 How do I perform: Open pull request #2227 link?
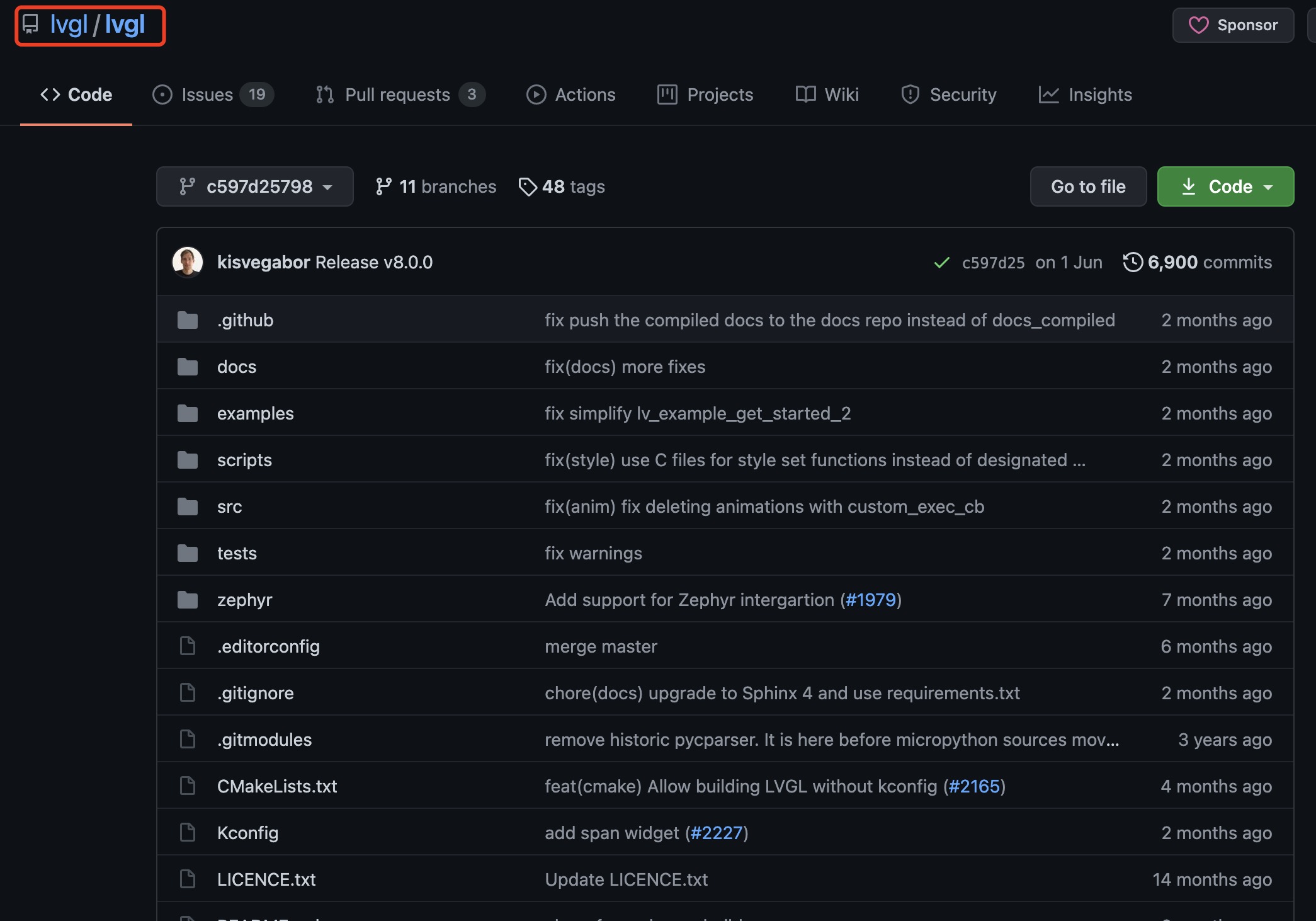717,833
